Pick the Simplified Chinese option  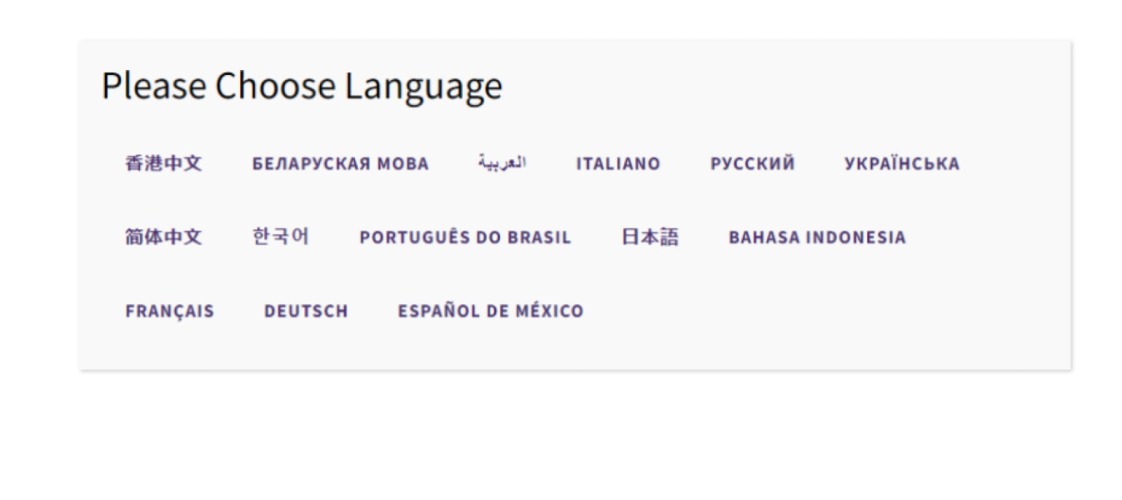(x=163, y=238)
